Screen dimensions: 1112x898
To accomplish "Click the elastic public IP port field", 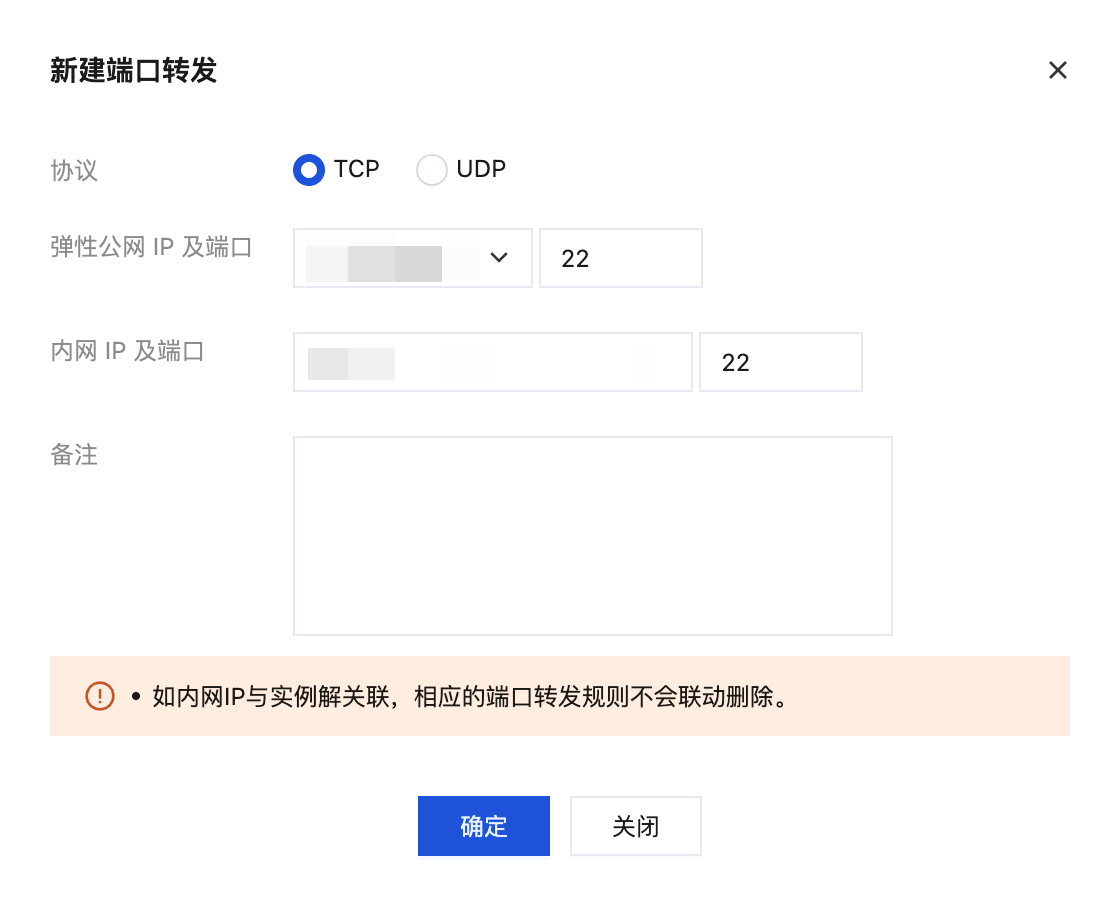I will tap(620, 258).
